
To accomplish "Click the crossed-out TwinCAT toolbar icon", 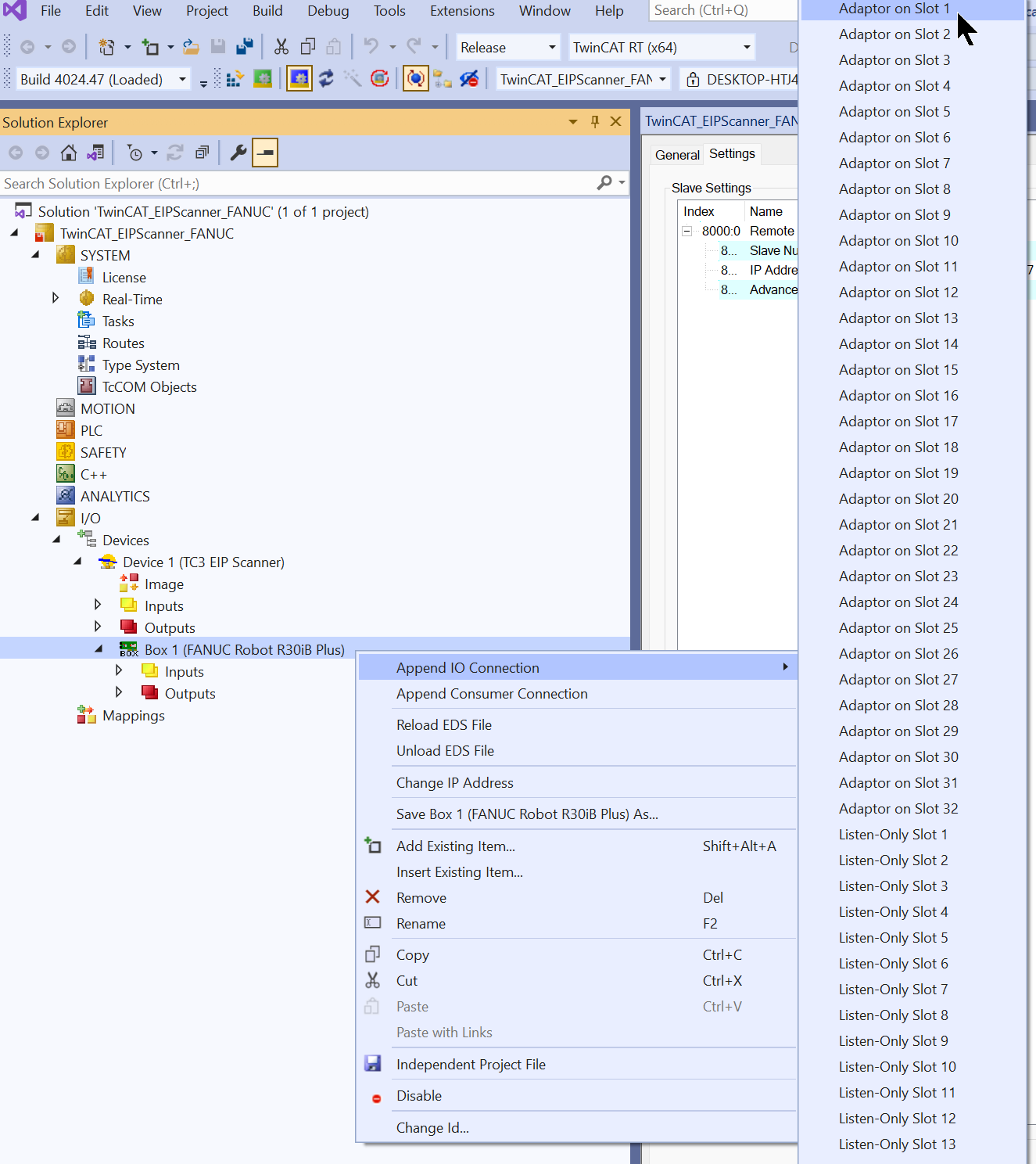I will 469,79.
